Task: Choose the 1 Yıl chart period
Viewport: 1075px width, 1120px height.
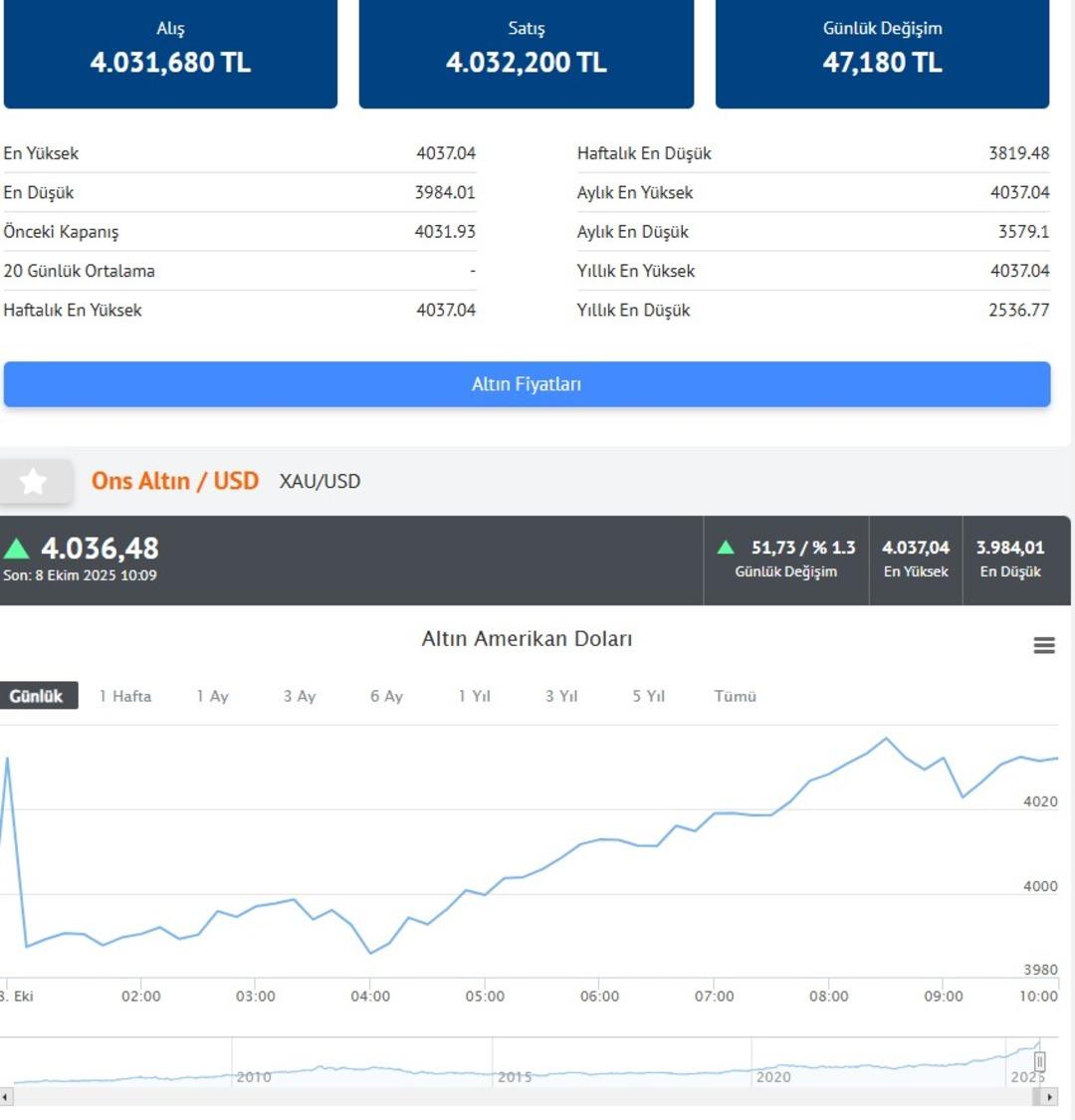Action: click(x=474, y=696)
